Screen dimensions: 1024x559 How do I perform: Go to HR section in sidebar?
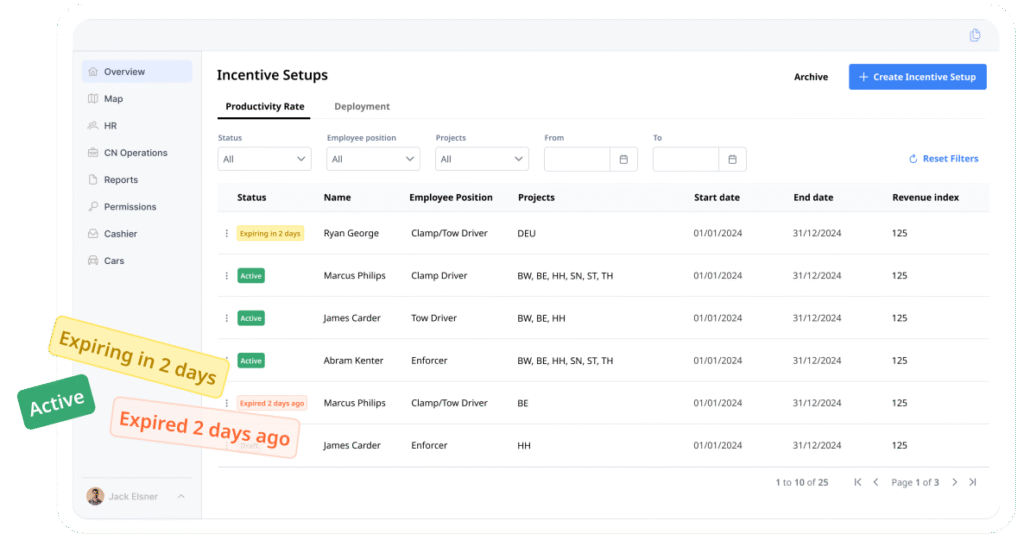(x=110, y=126)
